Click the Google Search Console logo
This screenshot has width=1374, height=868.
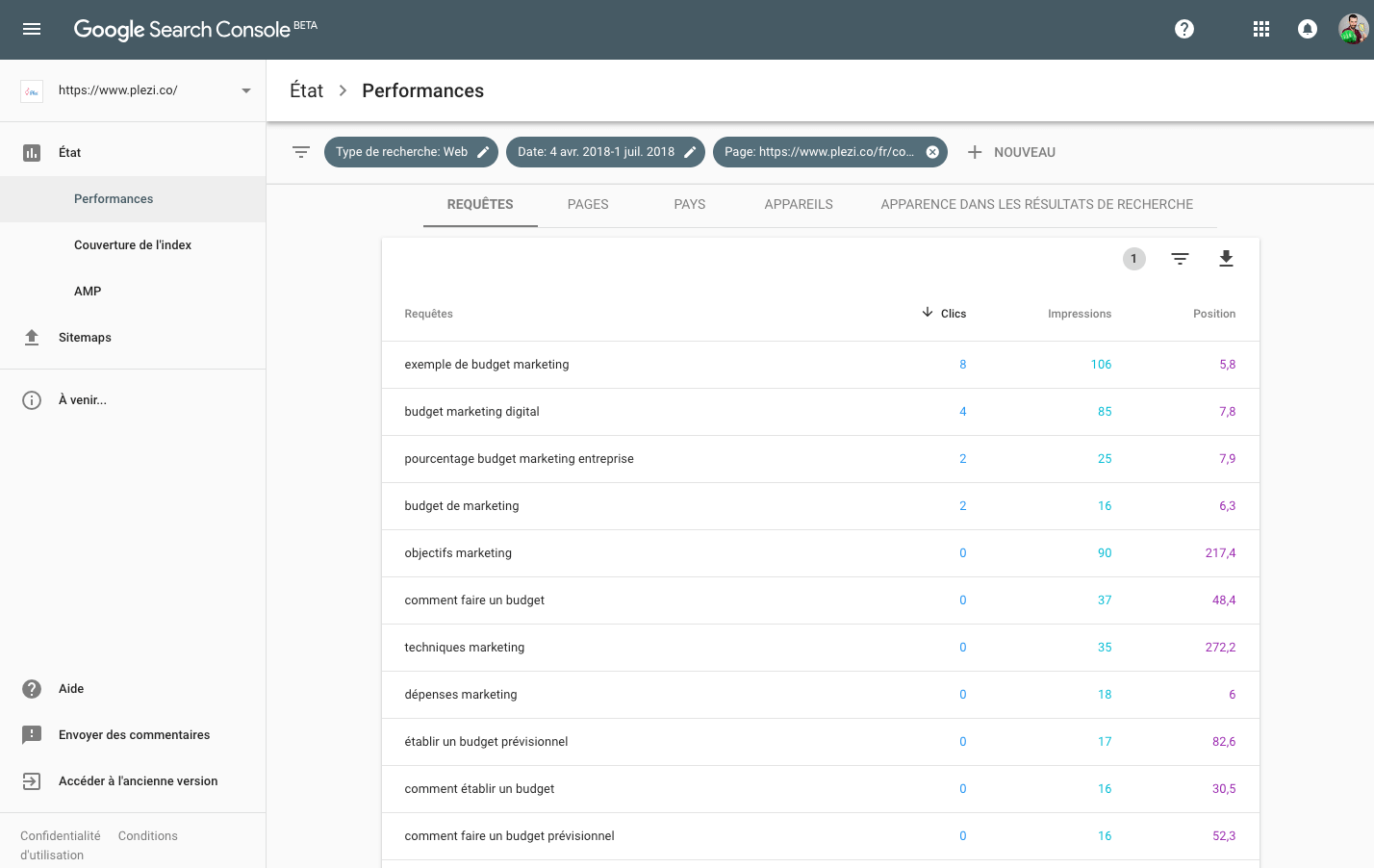(195, 29)
